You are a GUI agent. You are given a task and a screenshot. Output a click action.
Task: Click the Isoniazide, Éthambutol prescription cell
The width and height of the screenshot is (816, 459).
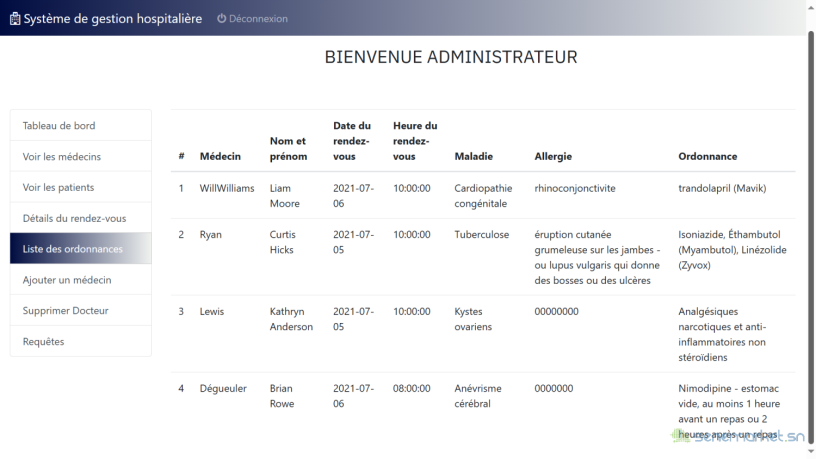732,249
